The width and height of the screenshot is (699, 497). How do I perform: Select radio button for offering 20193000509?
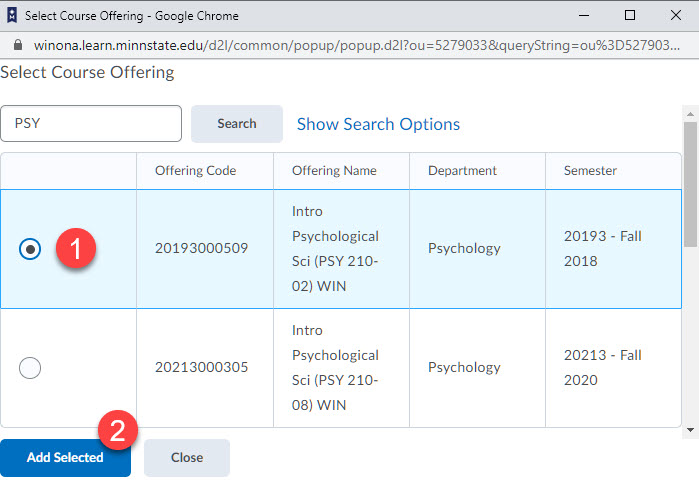pos(30,249)
